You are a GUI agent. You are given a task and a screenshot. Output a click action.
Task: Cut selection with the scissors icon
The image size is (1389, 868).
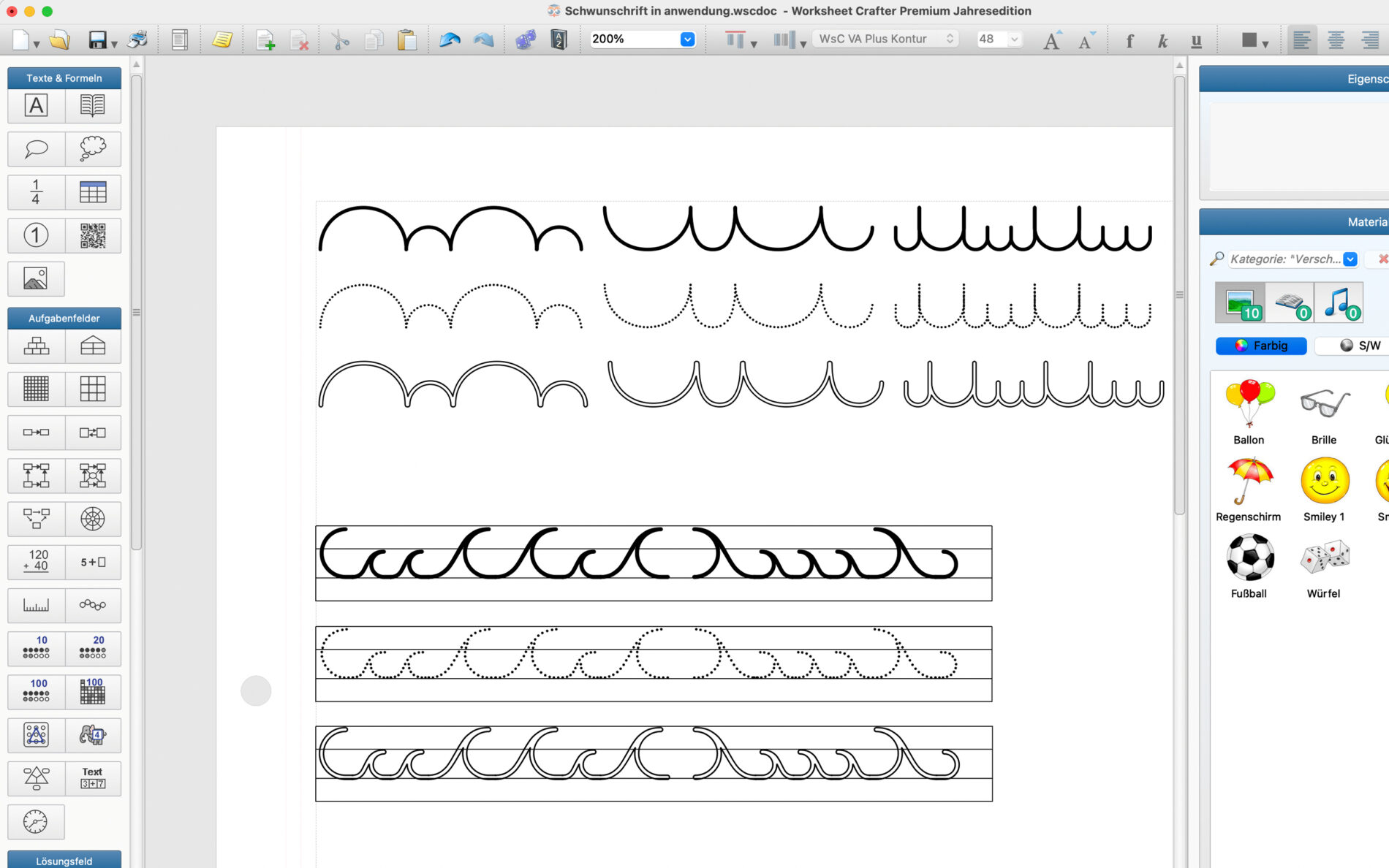tap(340, 39)
